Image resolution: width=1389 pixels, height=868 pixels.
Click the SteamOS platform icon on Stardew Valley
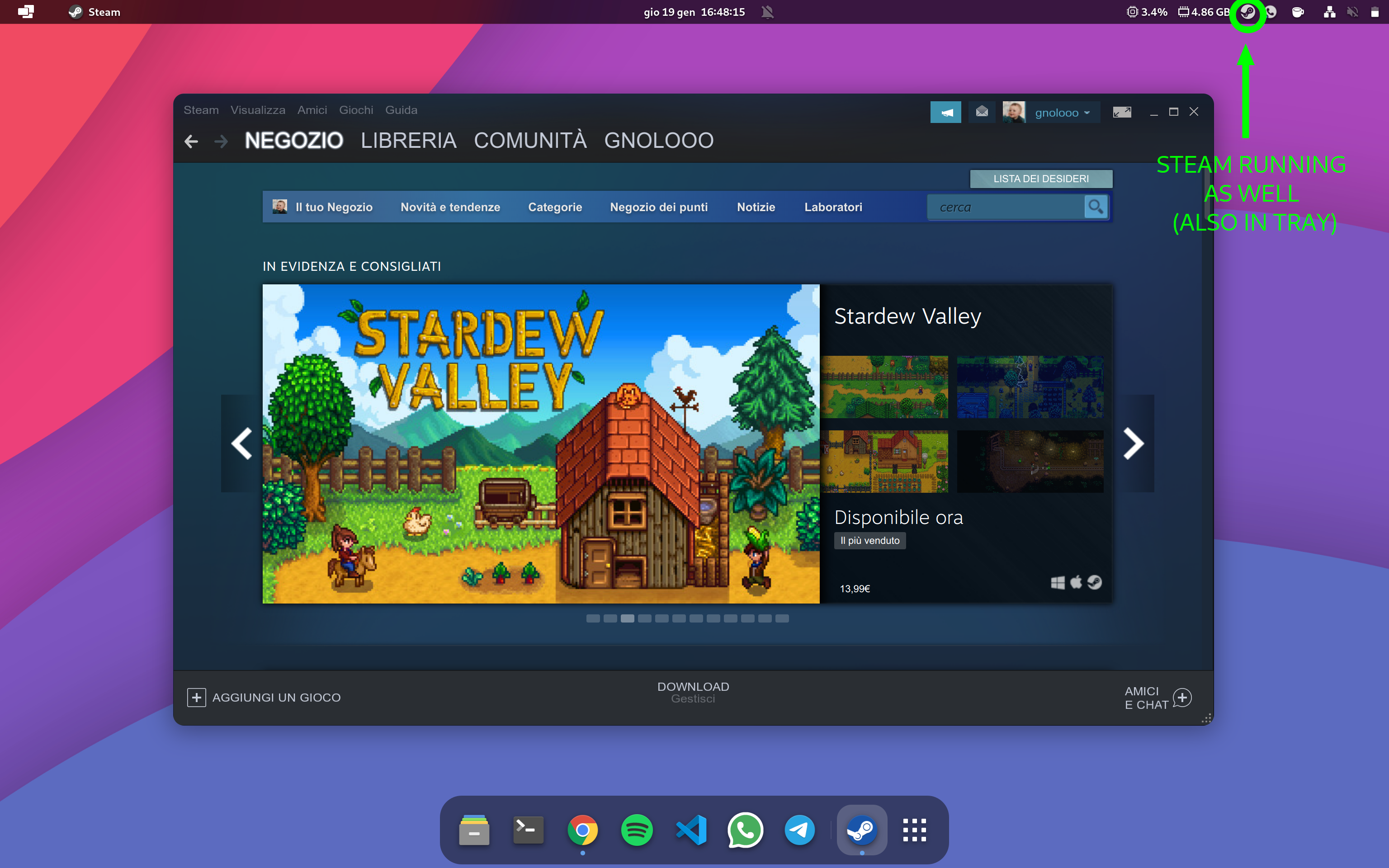pos(1095,583)
